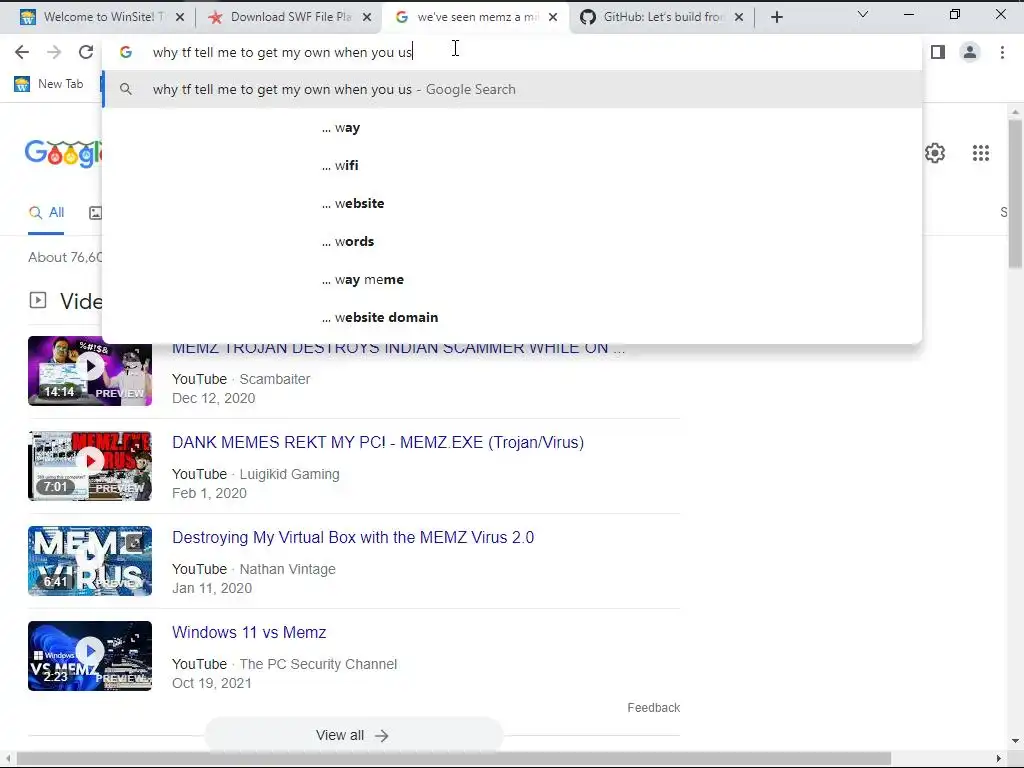Close the Download SWF File Player tab
Screen dimensions: 1024x768
click(367, 18)
